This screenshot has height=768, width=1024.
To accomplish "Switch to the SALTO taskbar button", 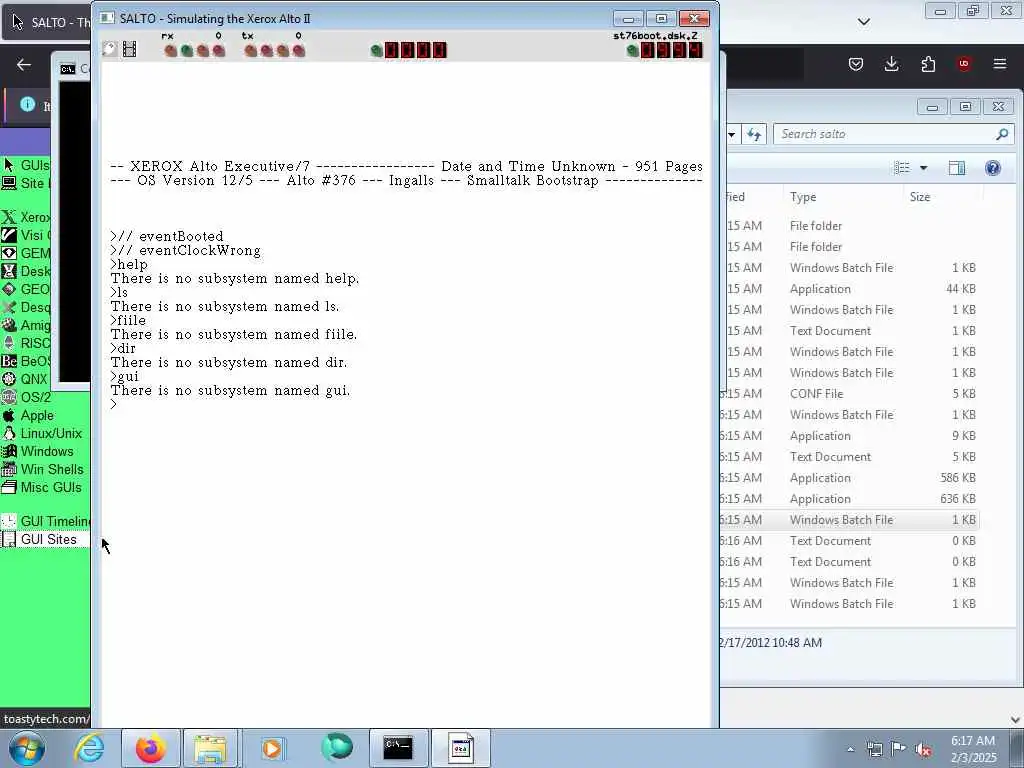I will (460, 748).
